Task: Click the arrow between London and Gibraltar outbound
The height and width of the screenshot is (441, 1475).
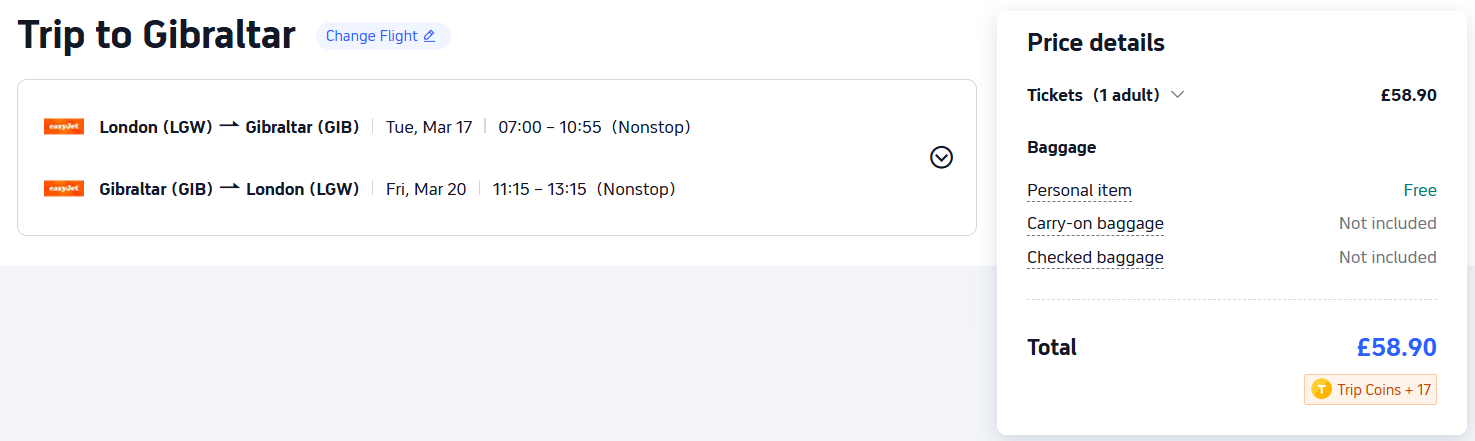Action: coord(229,126)
